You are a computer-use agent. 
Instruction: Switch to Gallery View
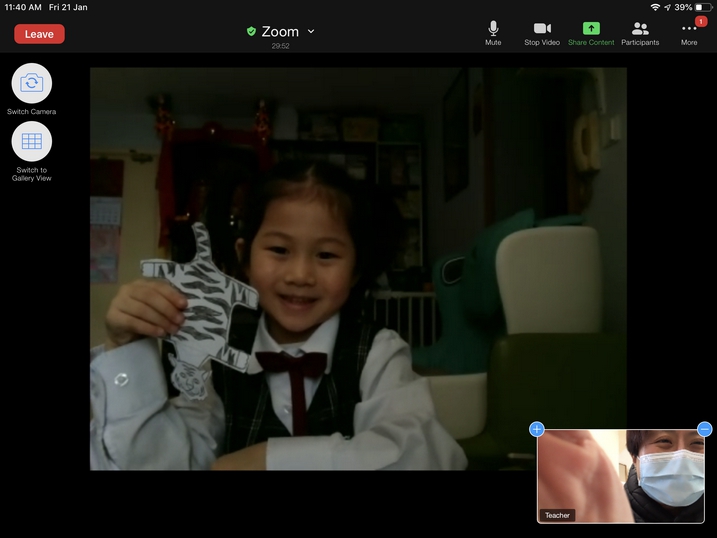tap(32, 142)
